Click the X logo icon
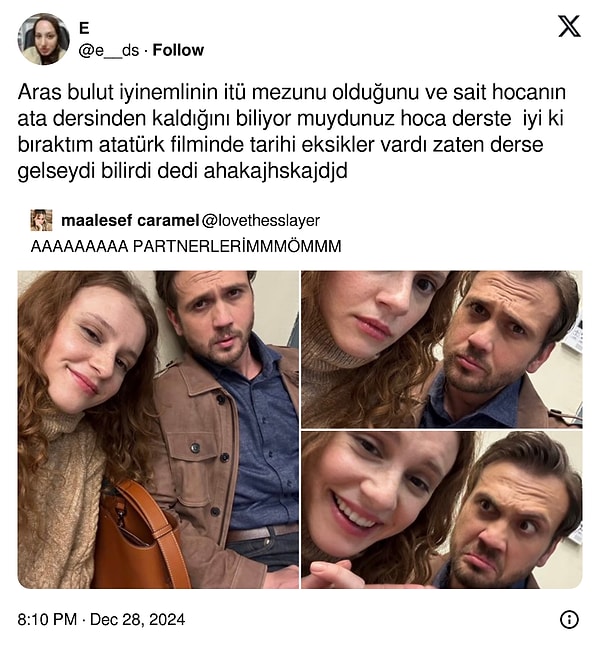The width and height of the screenshot is (600, 650). coord(569,27)
